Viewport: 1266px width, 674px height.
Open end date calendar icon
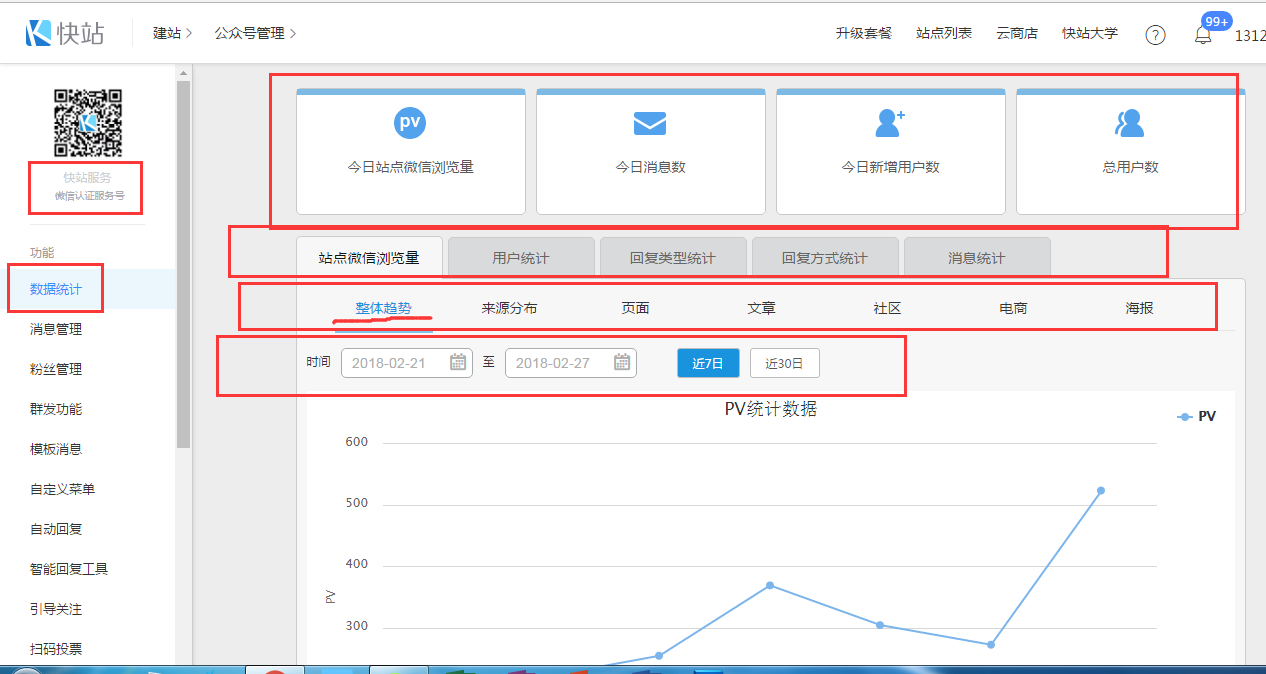[622, 362]
